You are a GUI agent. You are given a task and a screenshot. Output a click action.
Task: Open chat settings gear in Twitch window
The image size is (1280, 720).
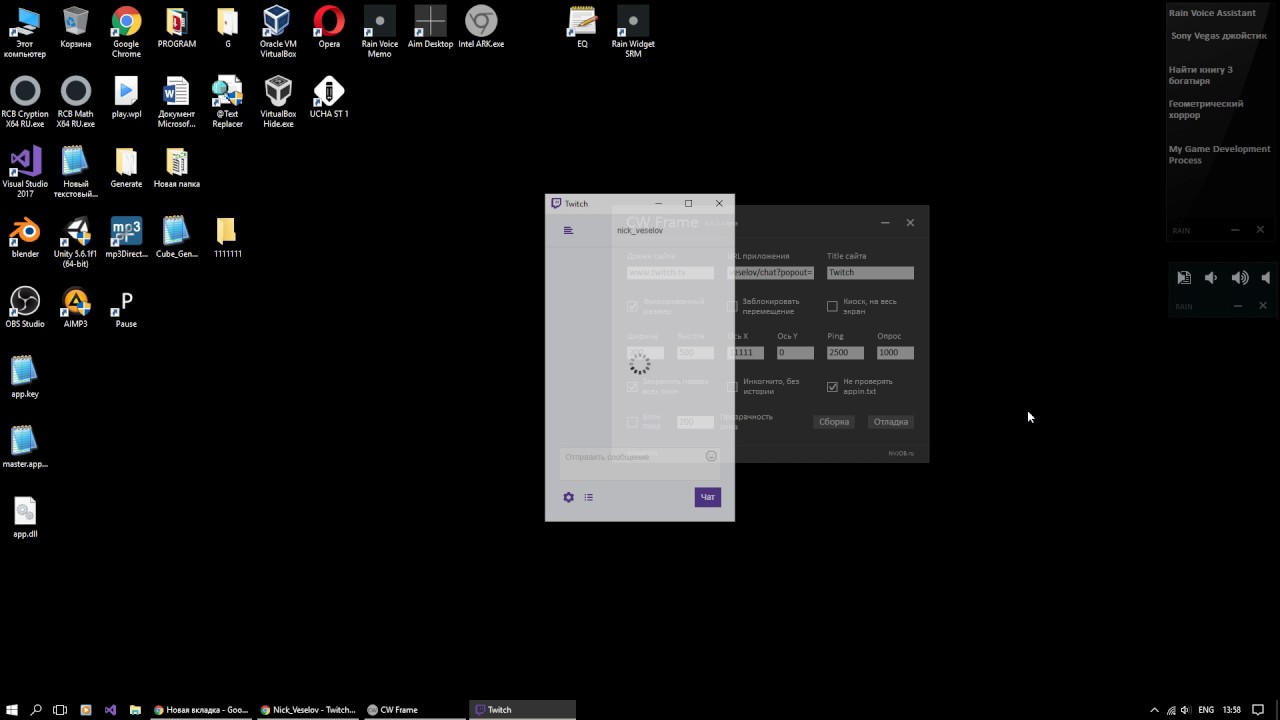click(x=568, y=497)
